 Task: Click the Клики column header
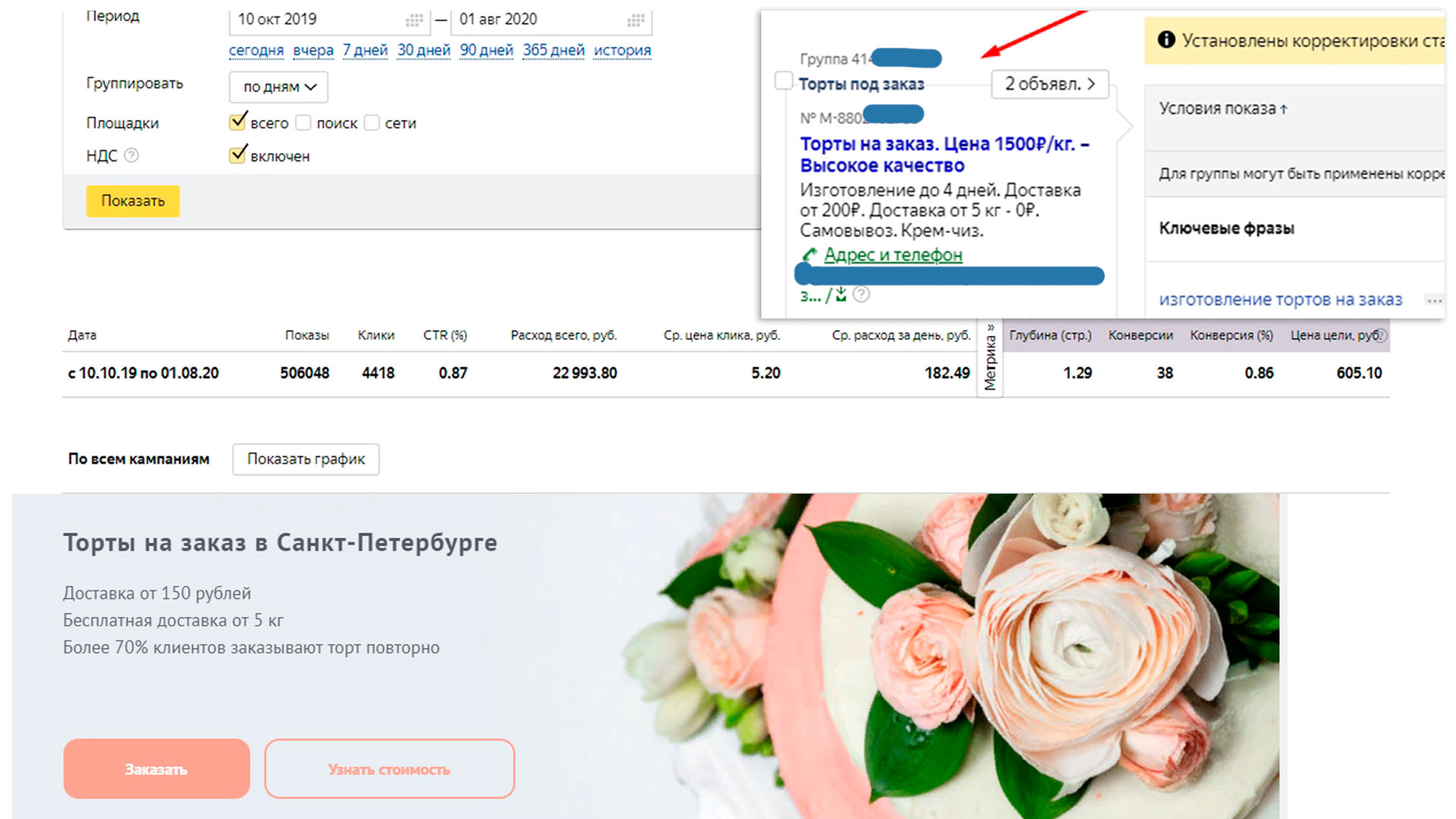point(376,335)
